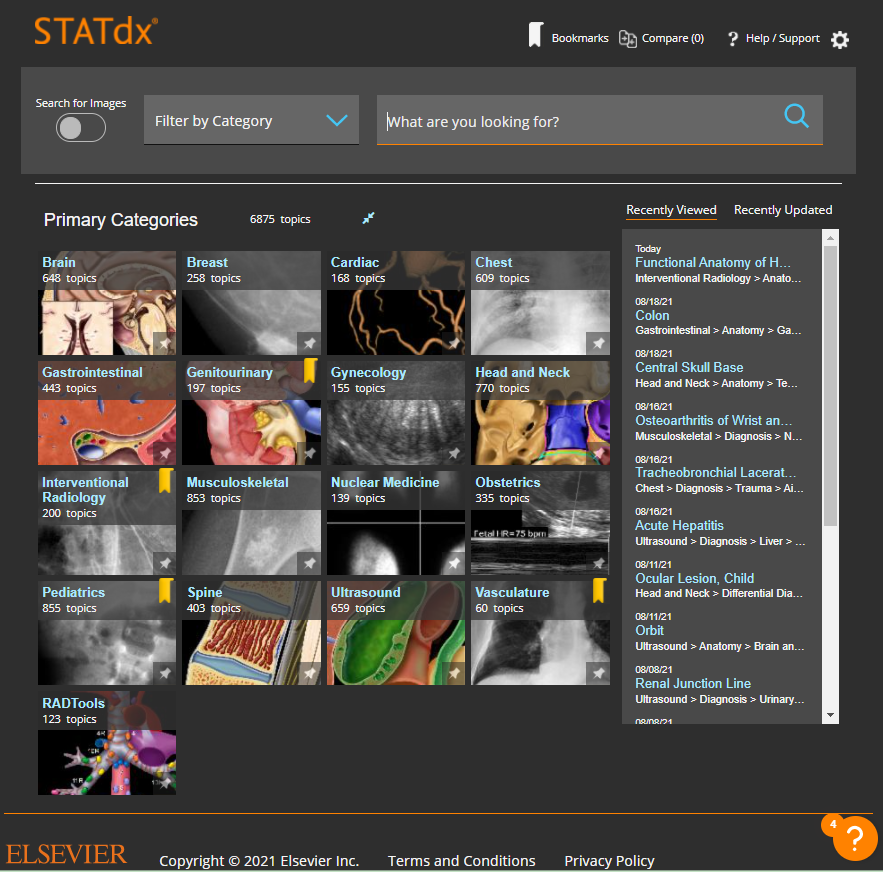Pin the RADTools category tile
The image size is (883, 872).
164,783
